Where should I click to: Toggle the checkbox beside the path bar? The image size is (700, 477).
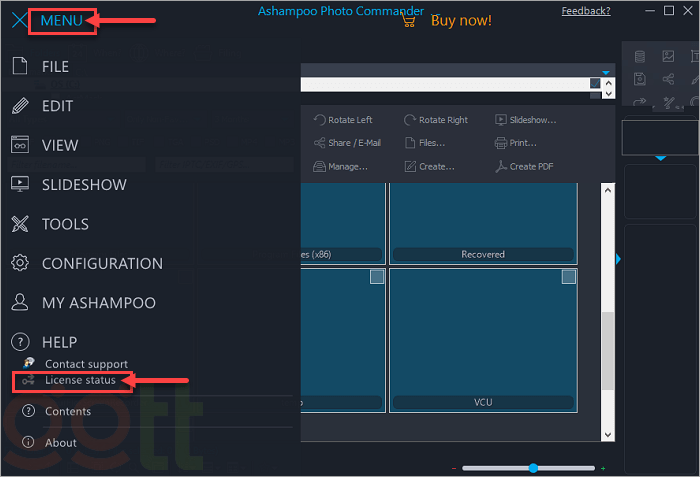click(x=595, y=83)
